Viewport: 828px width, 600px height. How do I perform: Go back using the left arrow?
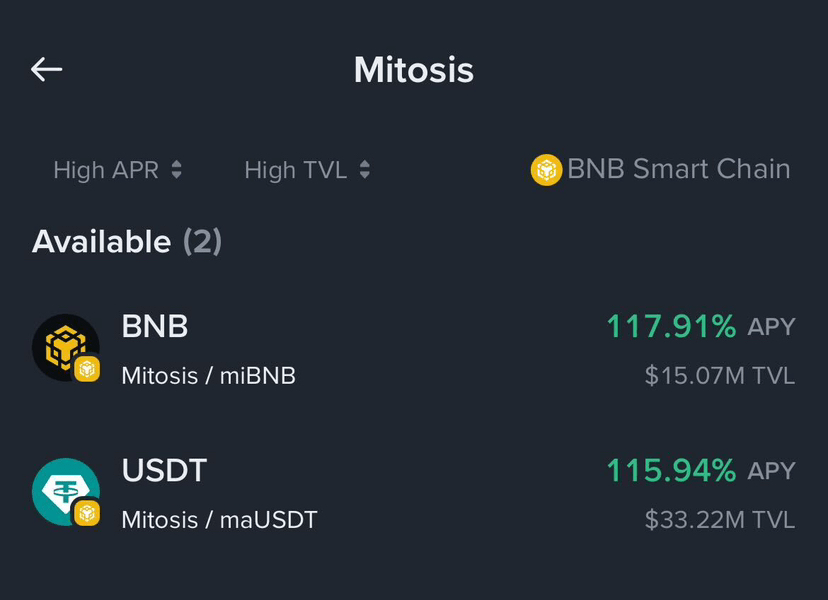(47, 69)
